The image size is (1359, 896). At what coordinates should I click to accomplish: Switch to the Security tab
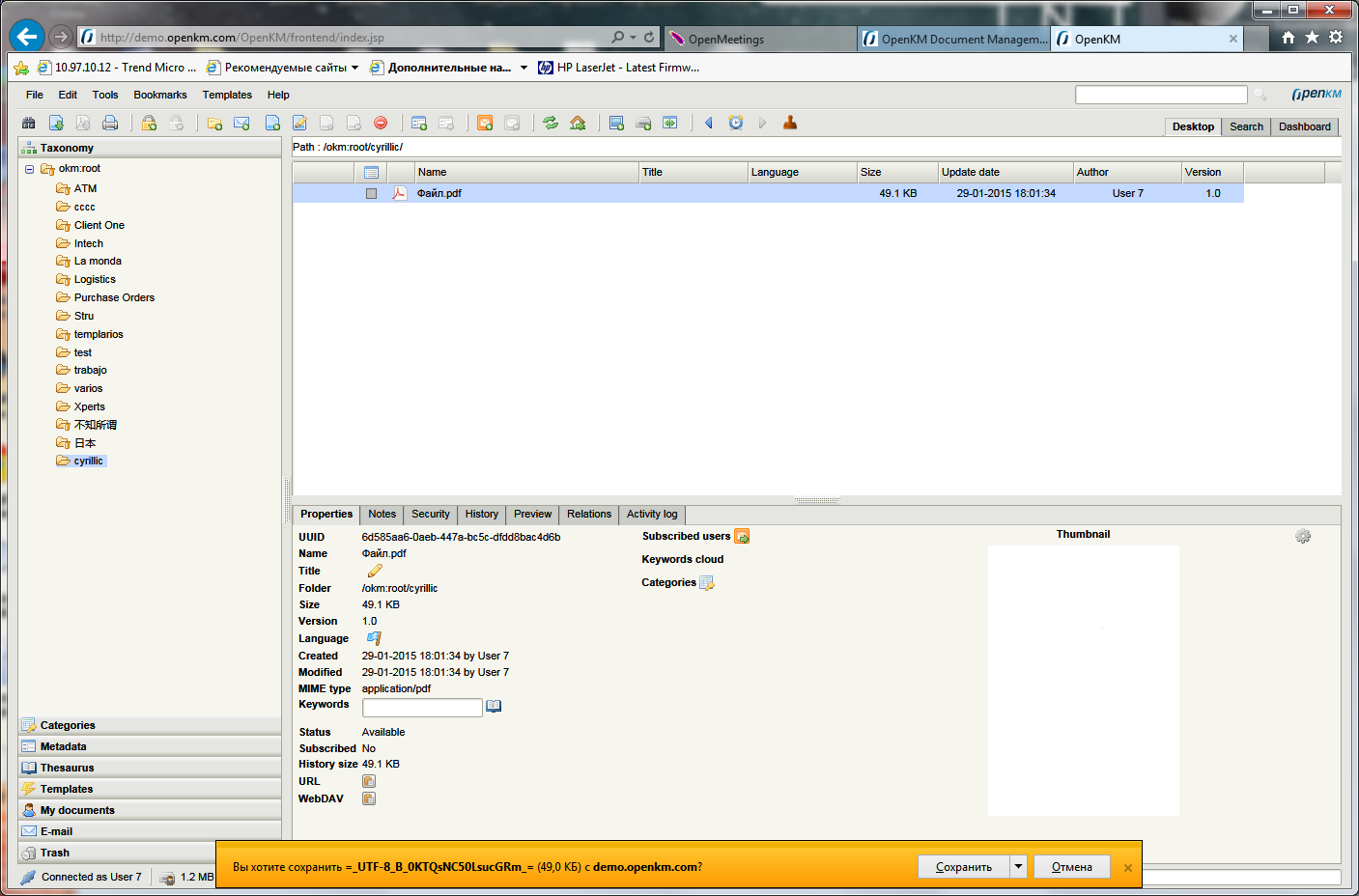(x=430, y=515)
